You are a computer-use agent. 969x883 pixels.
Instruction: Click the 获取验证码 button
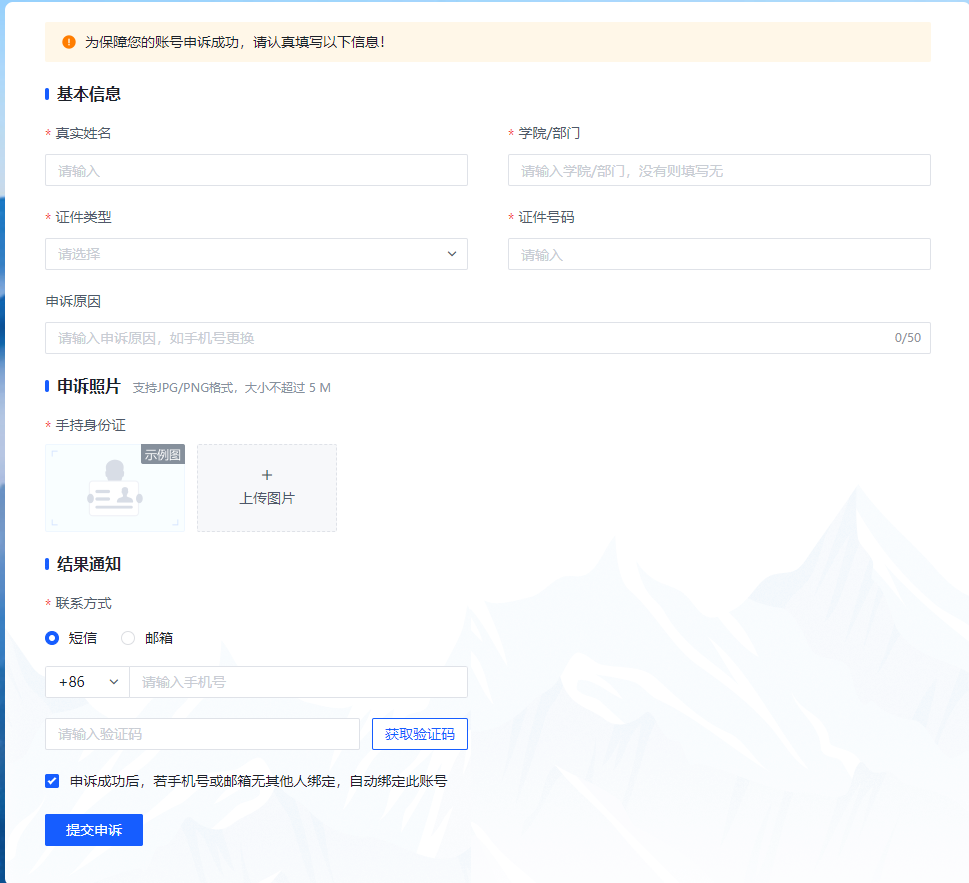[x=419, y=734]
